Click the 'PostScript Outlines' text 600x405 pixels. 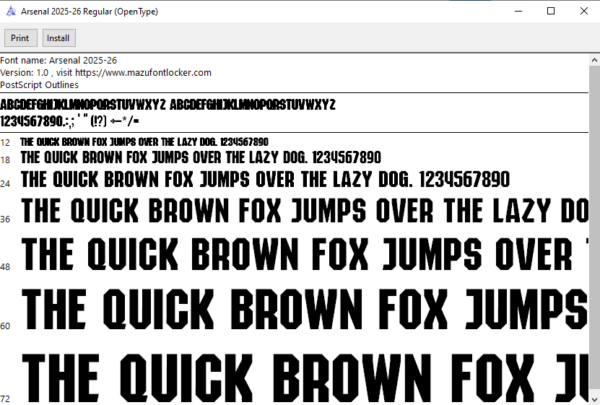coord(39,85)
